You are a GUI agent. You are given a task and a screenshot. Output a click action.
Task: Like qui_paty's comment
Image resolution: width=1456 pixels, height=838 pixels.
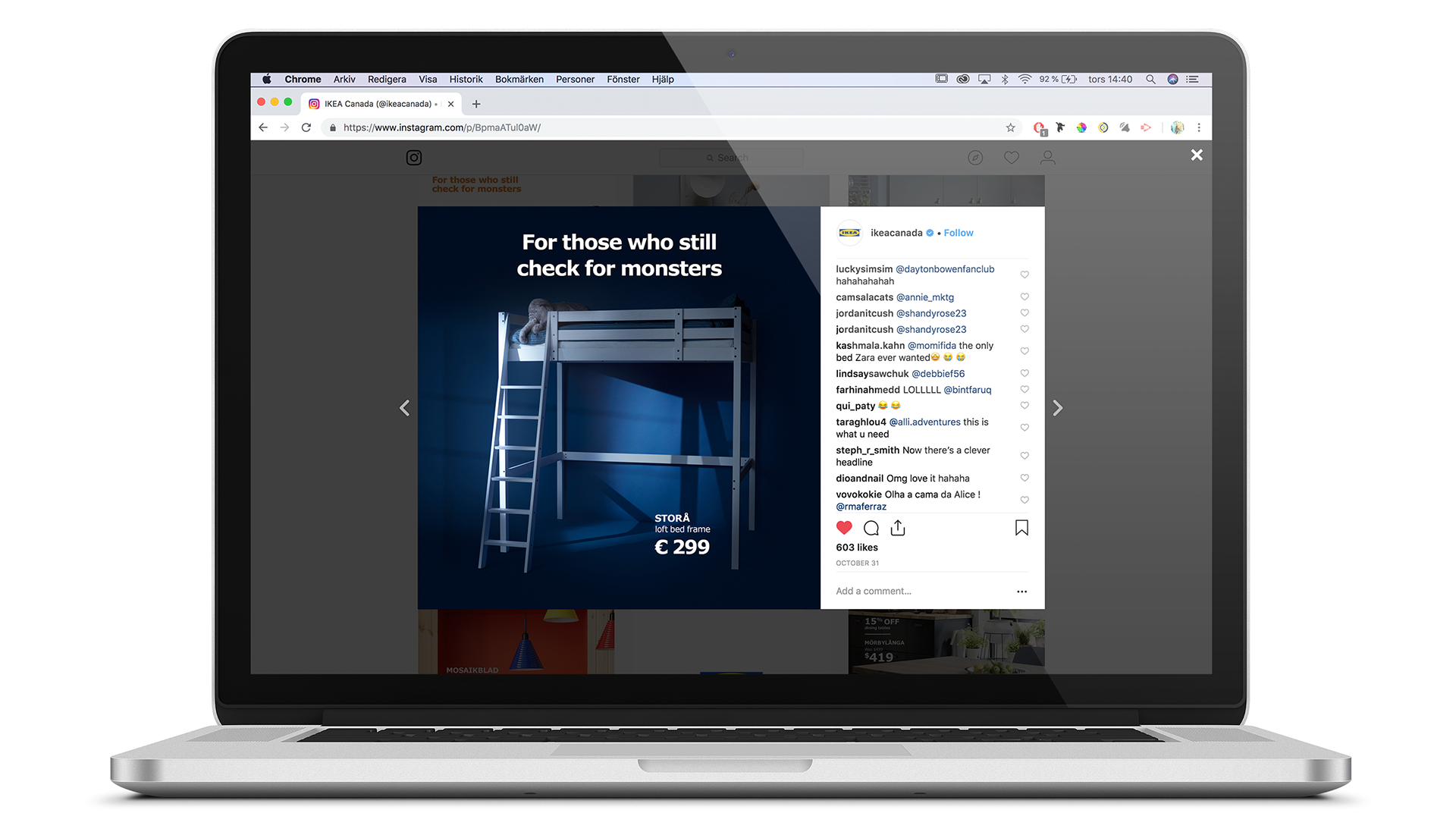1025,405
